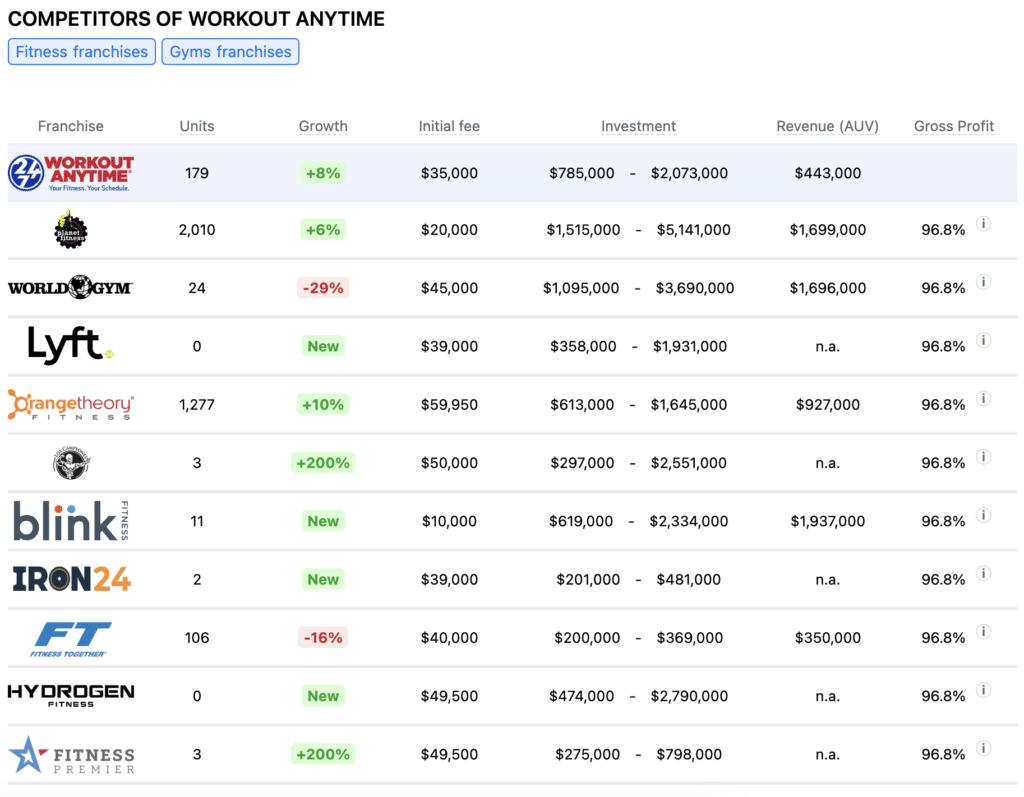Click the Units column header

[197, 126]
